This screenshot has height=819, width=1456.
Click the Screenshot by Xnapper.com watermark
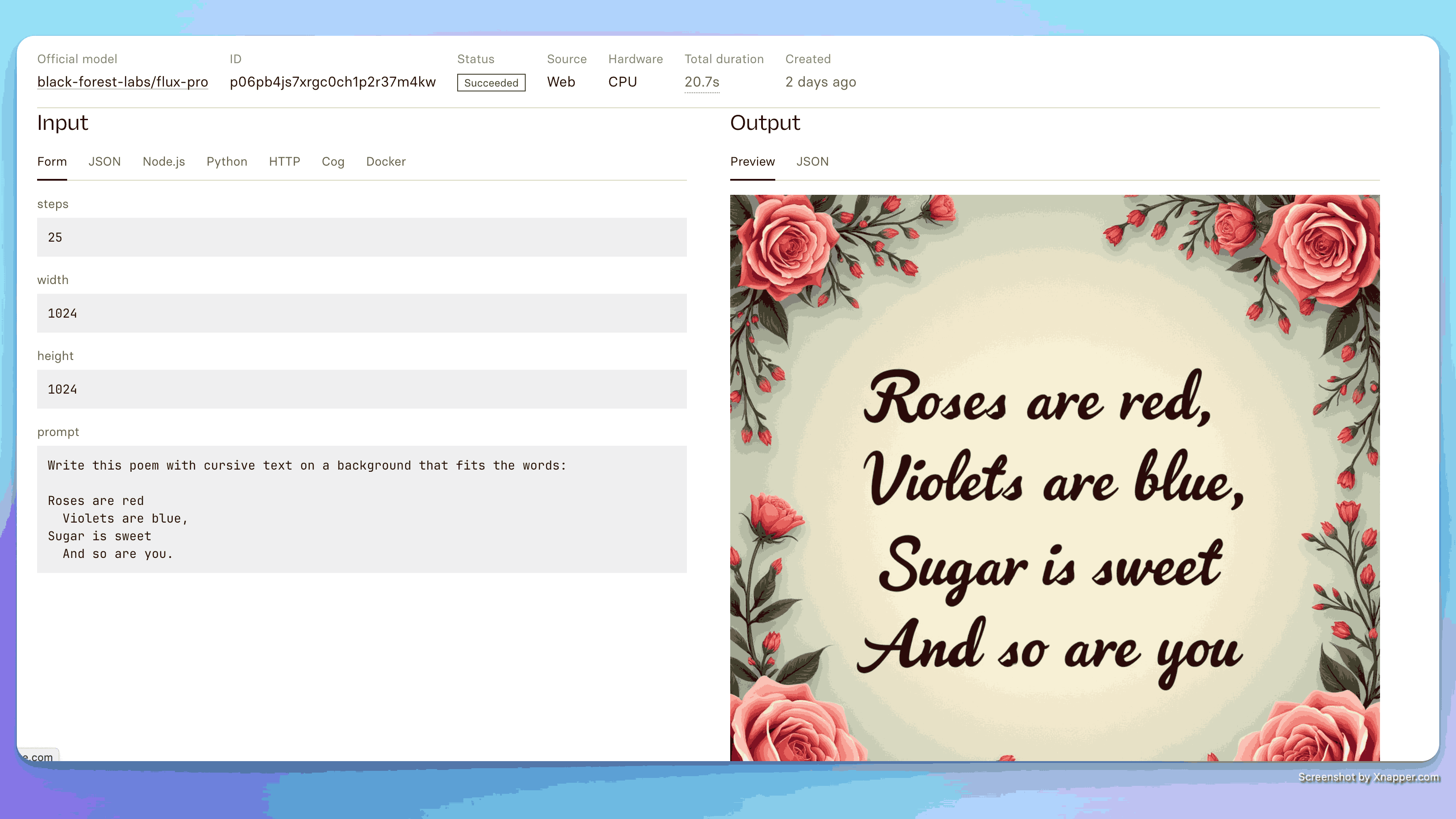point(1368,777)
